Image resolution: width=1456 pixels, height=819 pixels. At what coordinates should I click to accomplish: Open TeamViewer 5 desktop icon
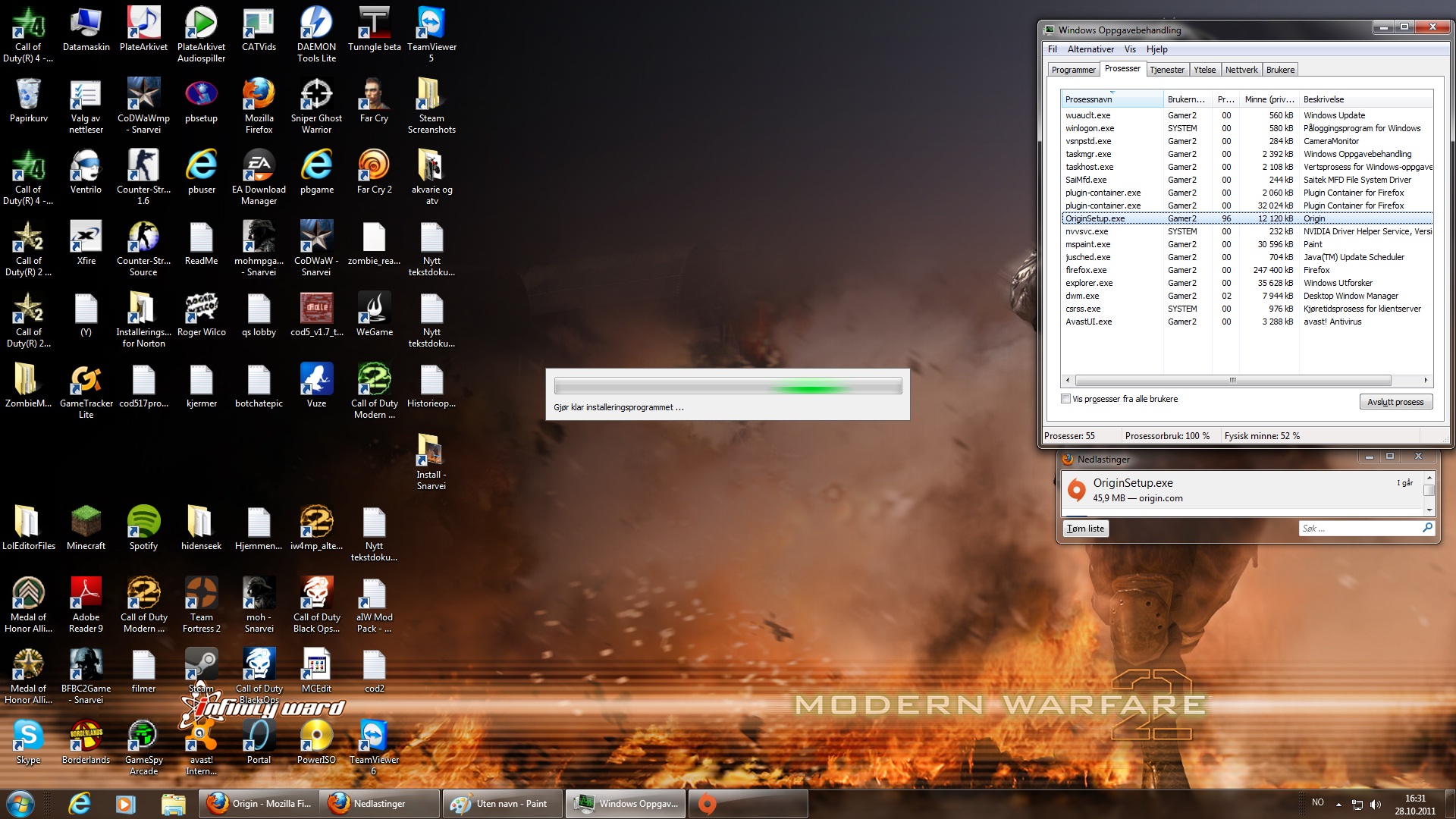point(431,34)
